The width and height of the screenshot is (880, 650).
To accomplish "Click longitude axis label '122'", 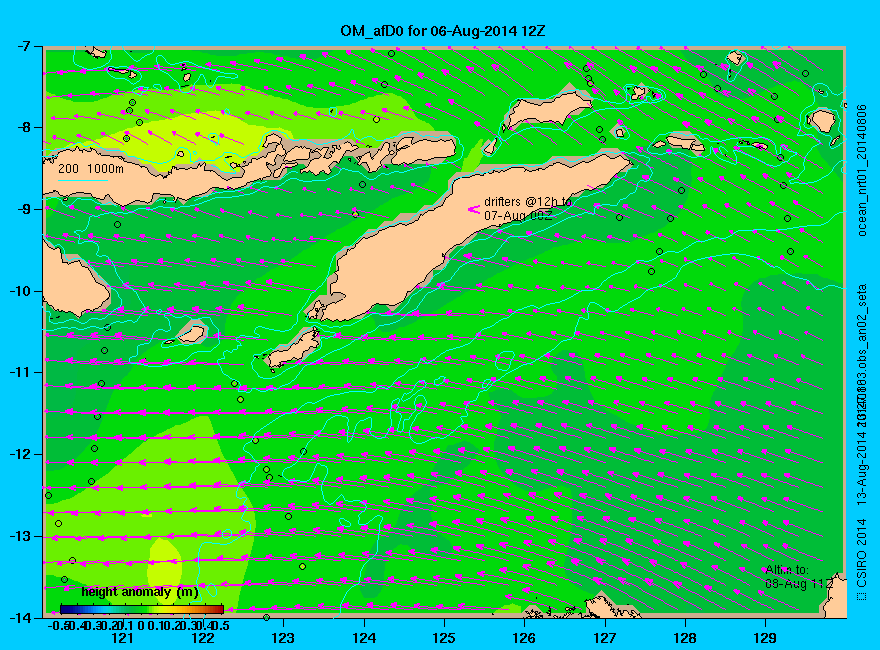I will [x=203, y=638].
